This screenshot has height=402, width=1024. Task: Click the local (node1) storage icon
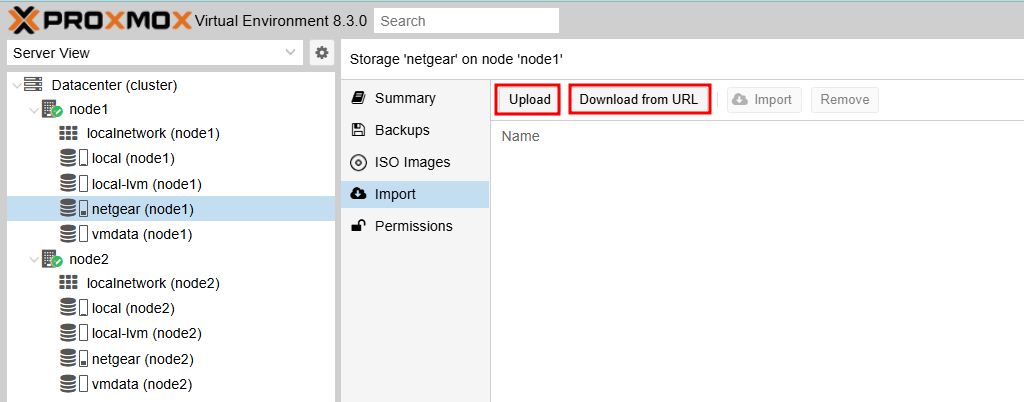pos(73,159)
